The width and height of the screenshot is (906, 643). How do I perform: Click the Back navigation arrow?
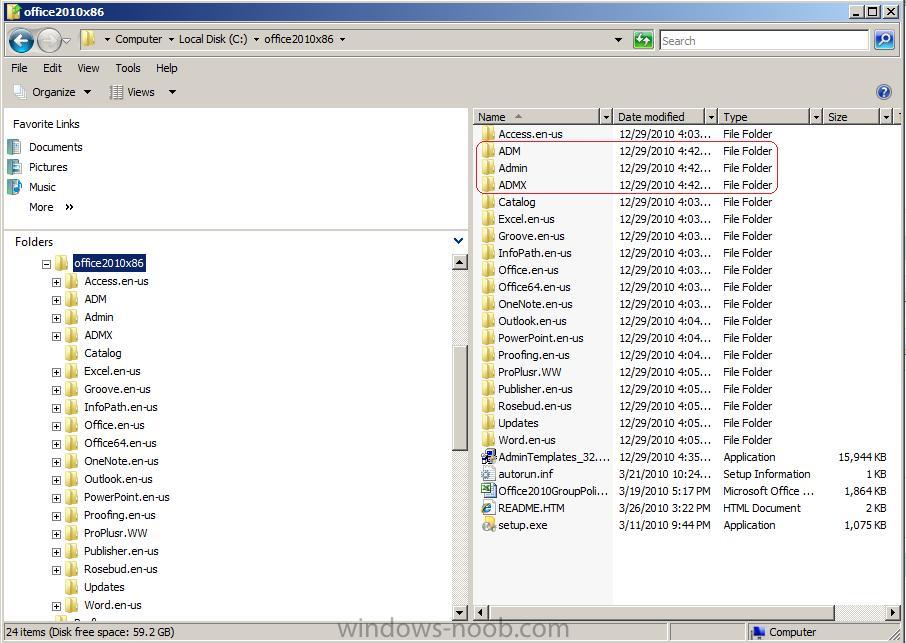point(21,40)
